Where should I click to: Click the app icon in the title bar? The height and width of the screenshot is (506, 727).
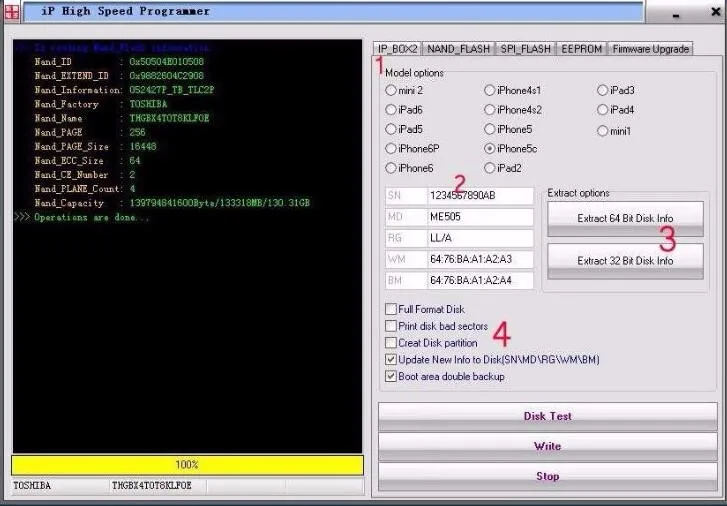12,12
